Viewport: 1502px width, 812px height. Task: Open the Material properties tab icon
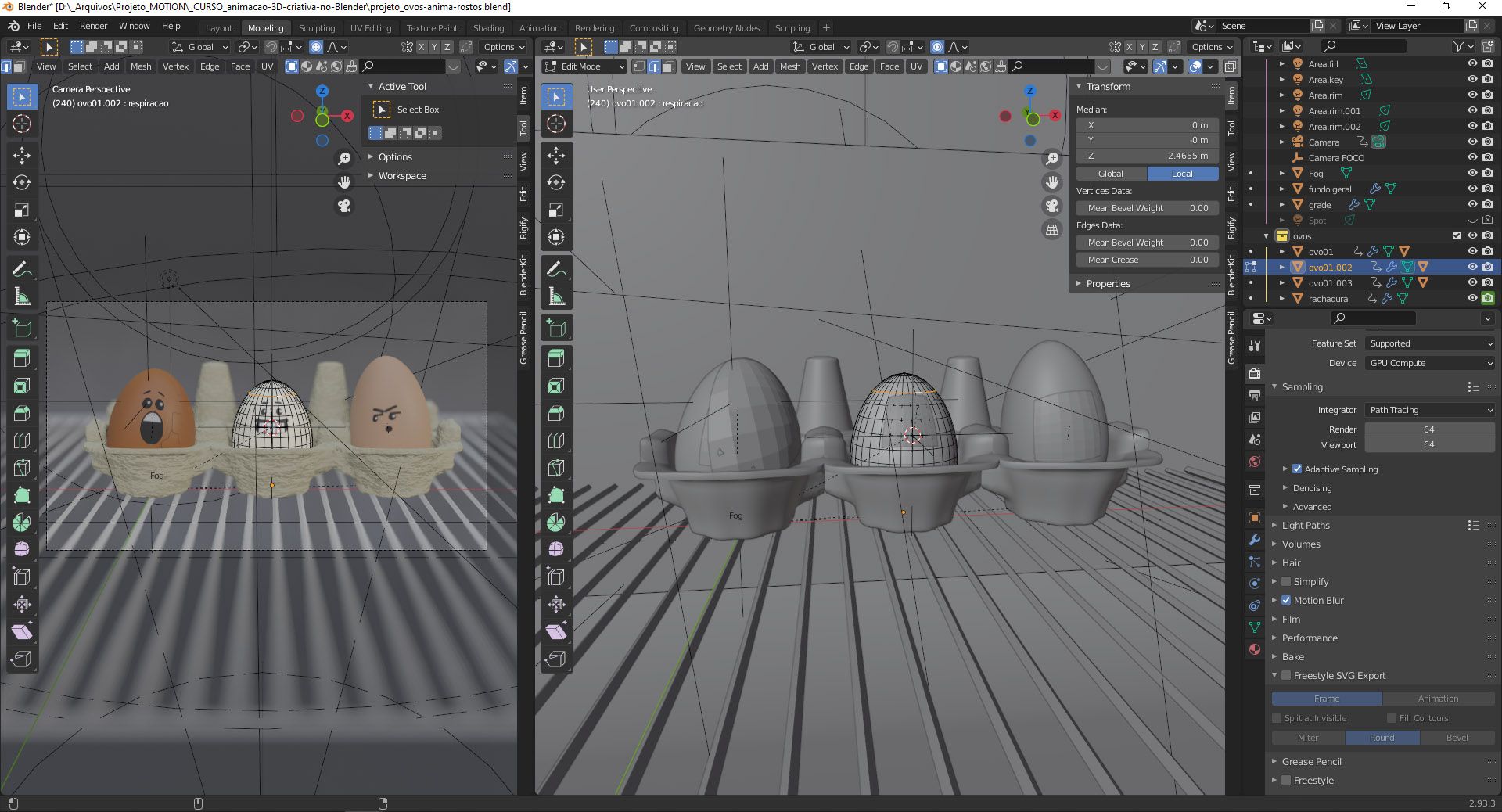1255,649
